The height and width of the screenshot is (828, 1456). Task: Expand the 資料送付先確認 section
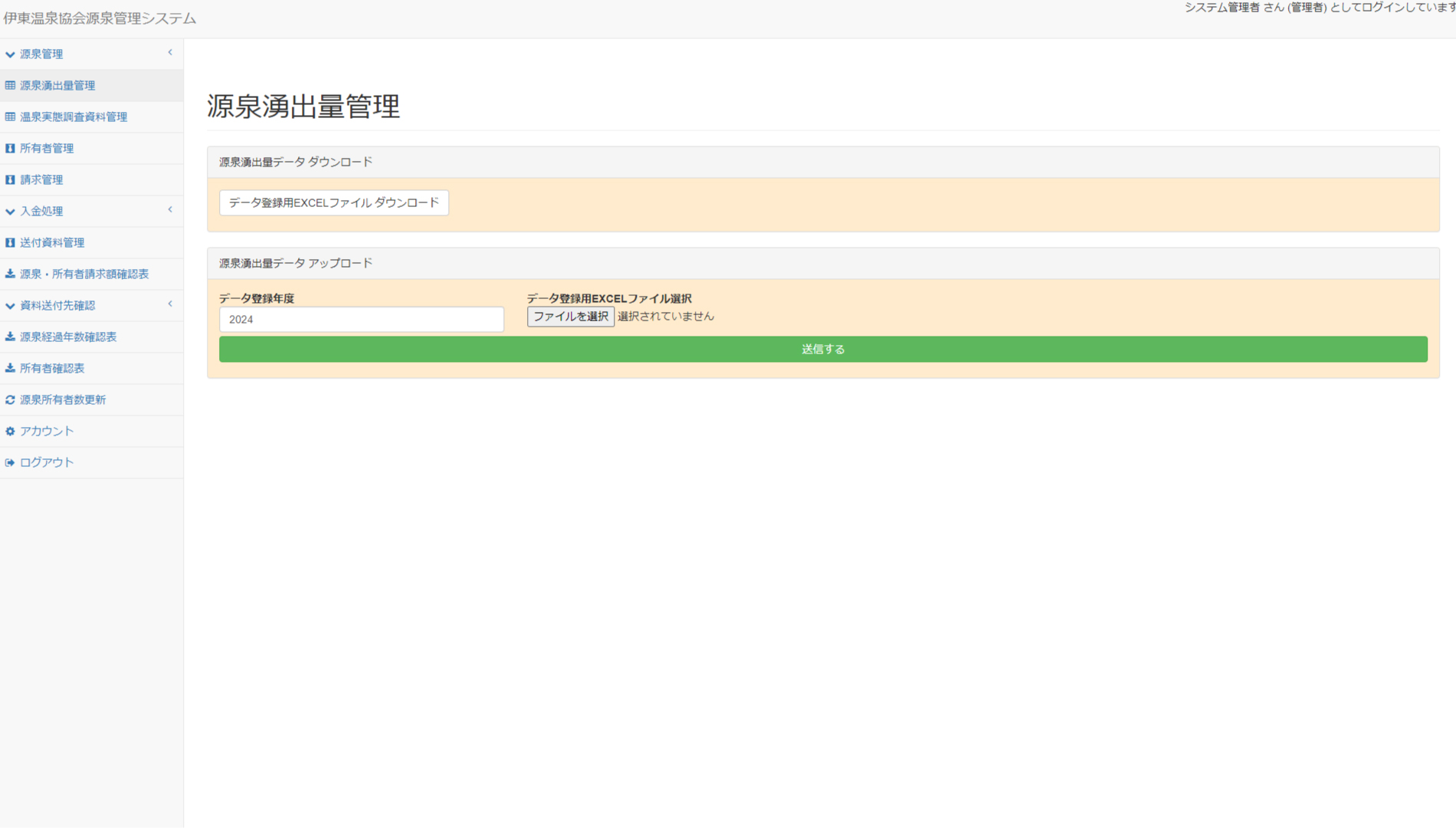click(169, 304)
